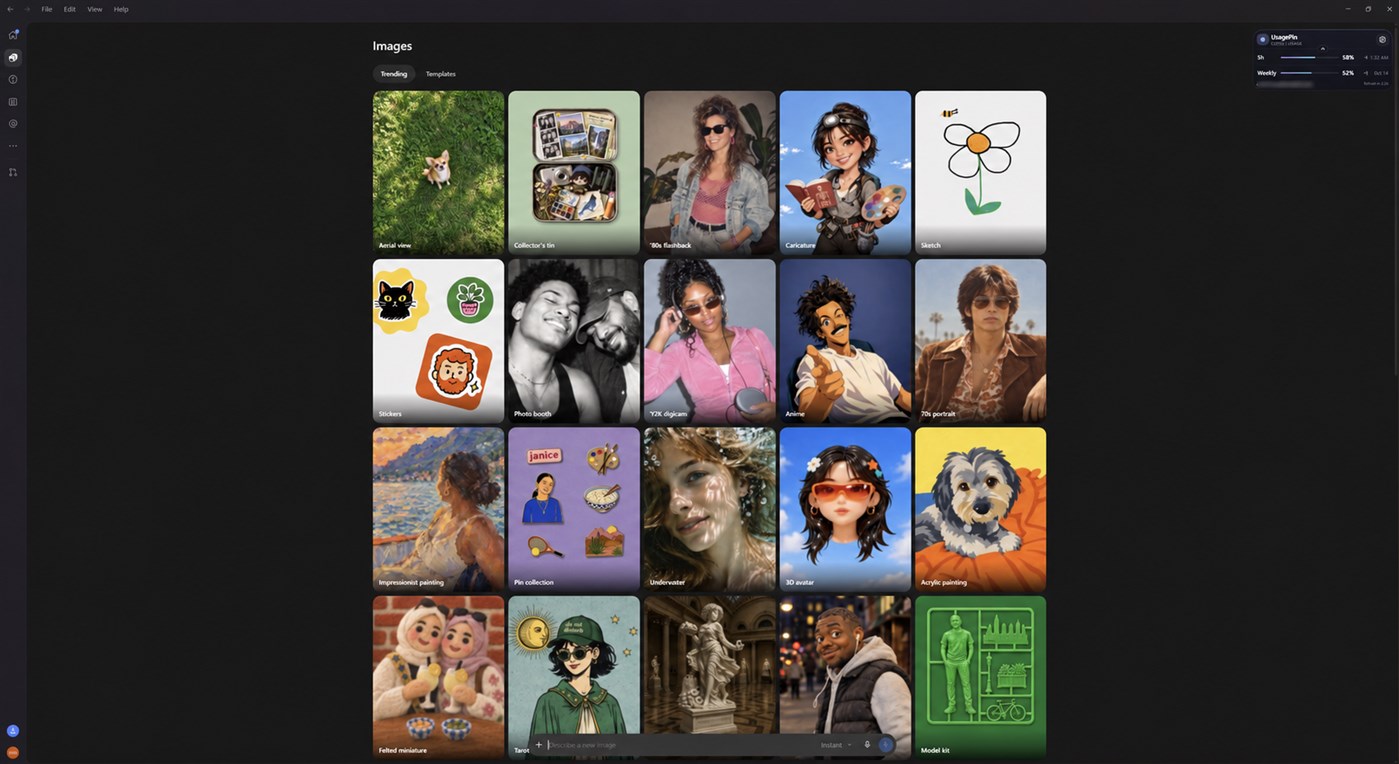Viewport: 1399px width, 764px height.
Task: Open the book-shaped Library icon in the sidebar
Action: click(13, 101)
